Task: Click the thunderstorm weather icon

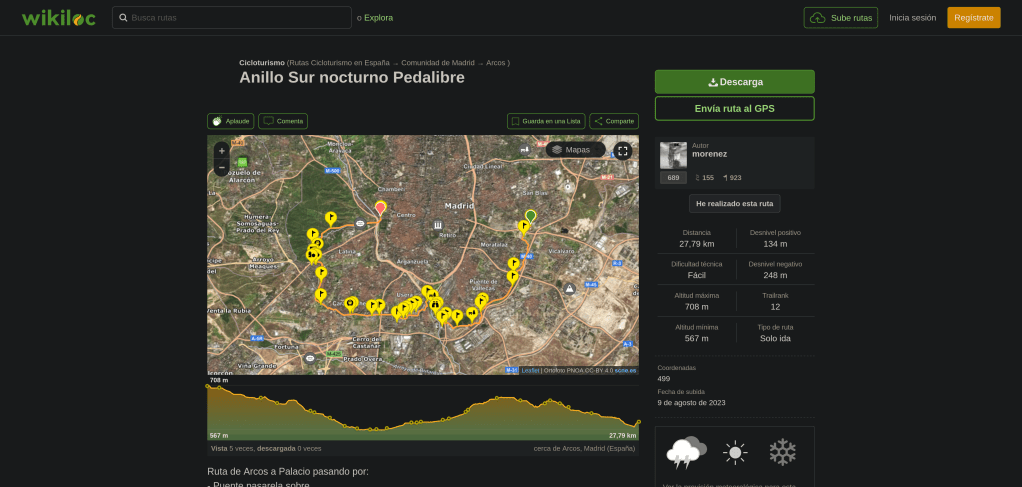Action: [686, 452]
